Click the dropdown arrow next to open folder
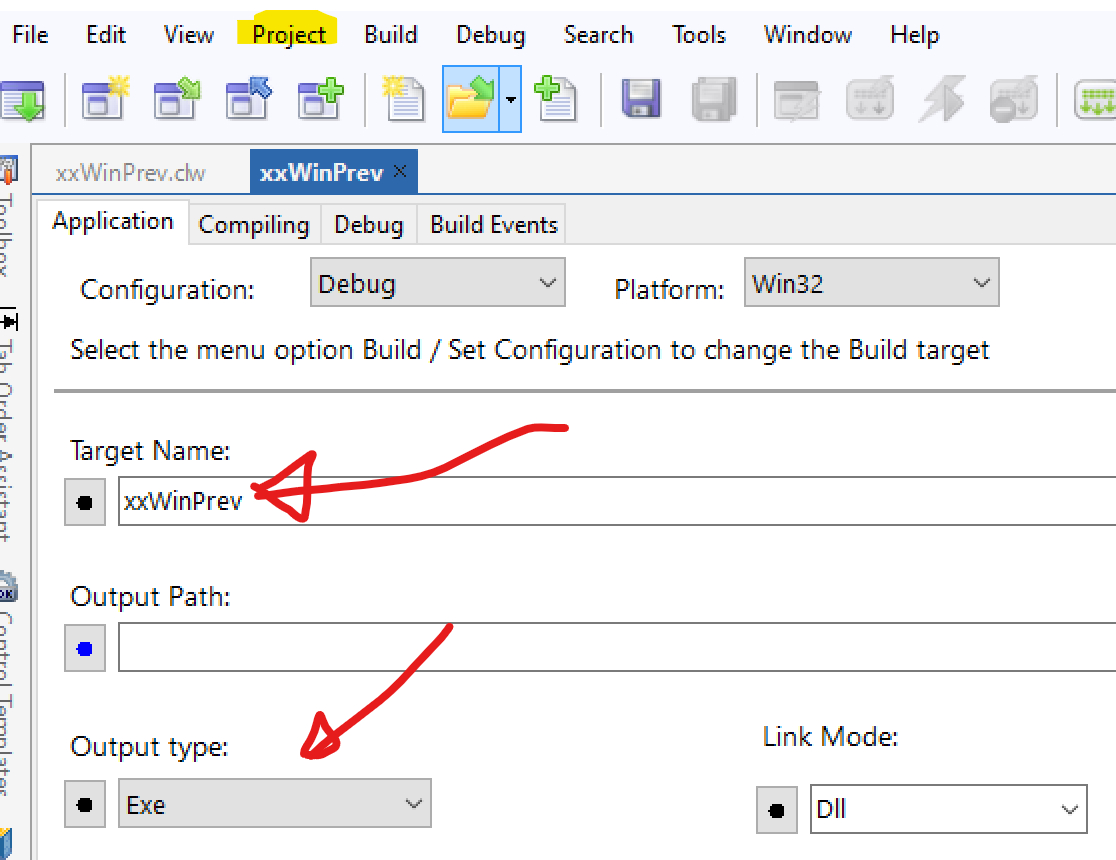1116x860 pixels. [x=511, y=99]
